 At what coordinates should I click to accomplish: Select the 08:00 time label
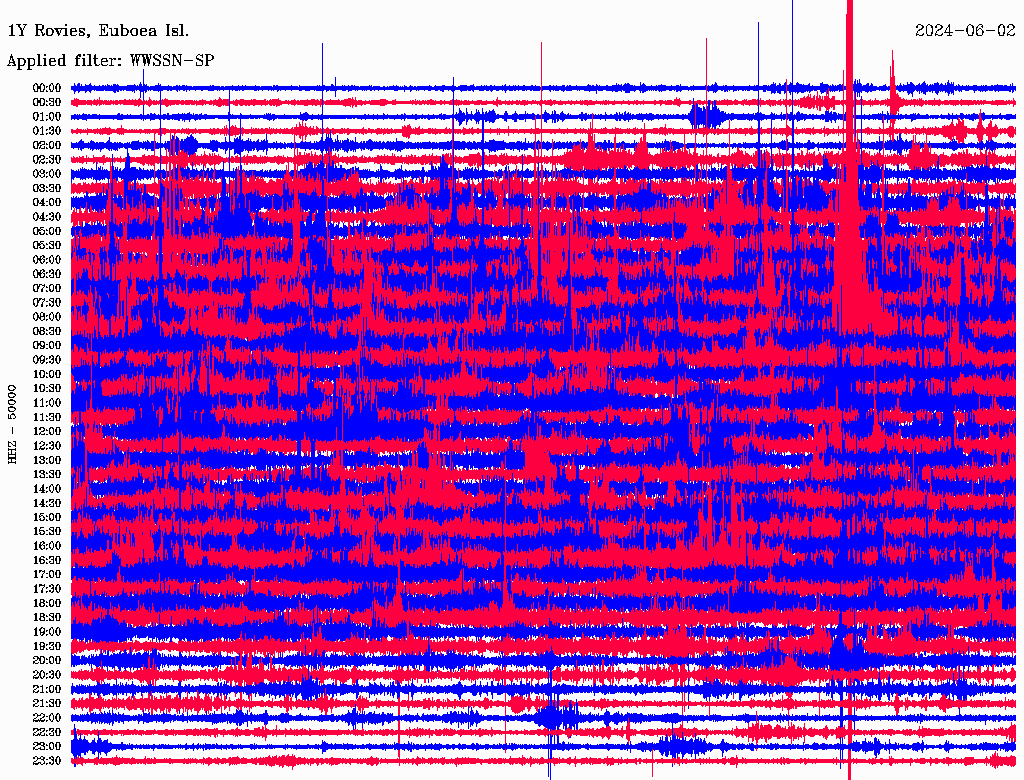click(x=47, y=317)
